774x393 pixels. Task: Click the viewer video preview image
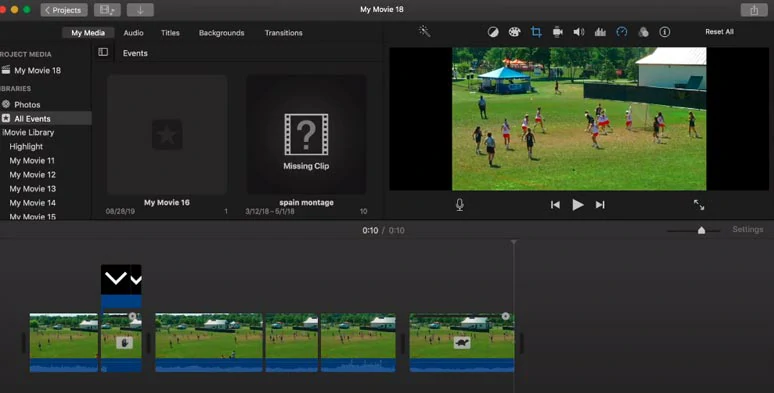click(x=579, y=119)
